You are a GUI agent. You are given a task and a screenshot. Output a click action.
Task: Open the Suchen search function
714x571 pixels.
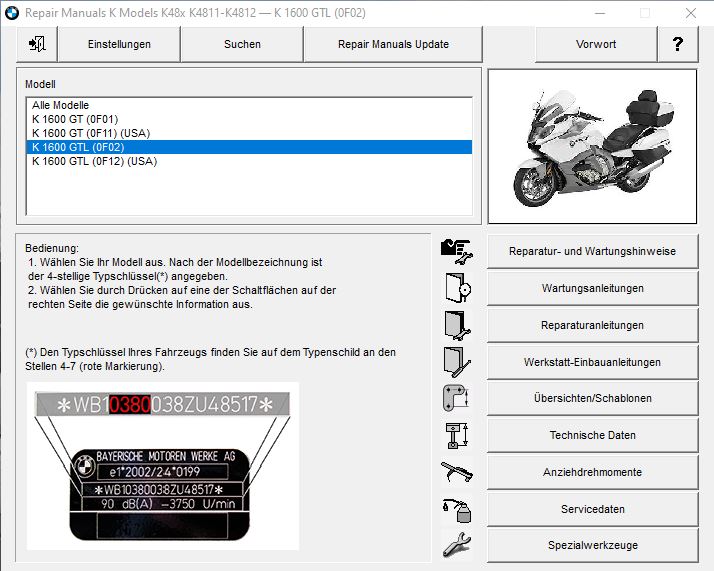242,44
